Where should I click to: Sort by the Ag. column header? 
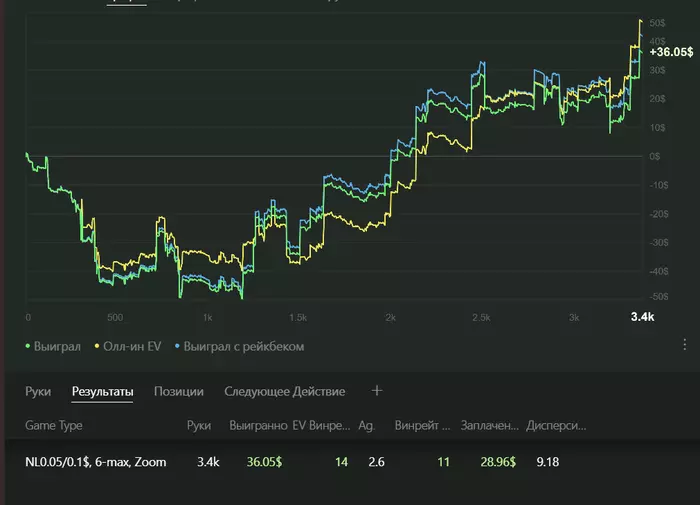coord(366,426)
